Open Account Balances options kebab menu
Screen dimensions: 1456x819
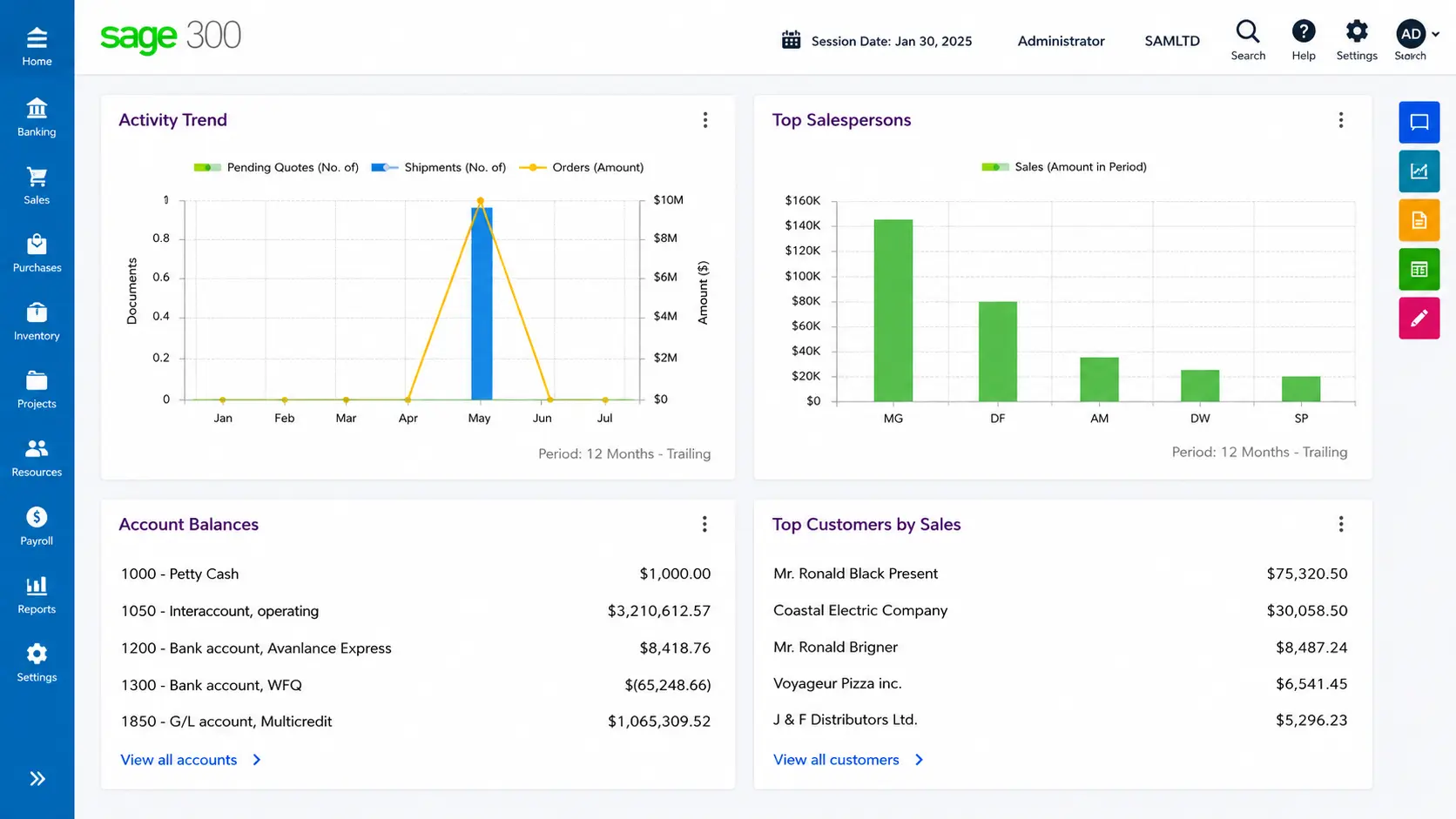click(704, 524)
